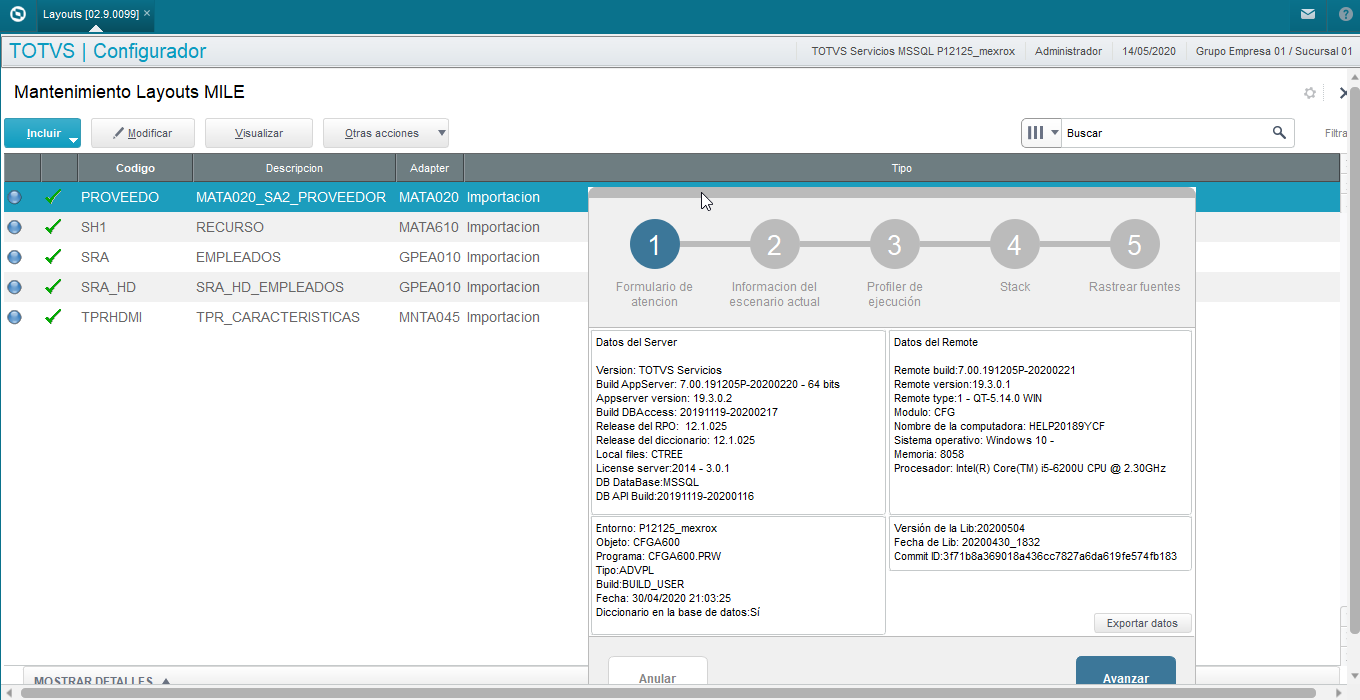Click the Commit ID line in Lib panel
Screen dimensions: 1360x700
pyautogui.click(x=1035, y=556)
